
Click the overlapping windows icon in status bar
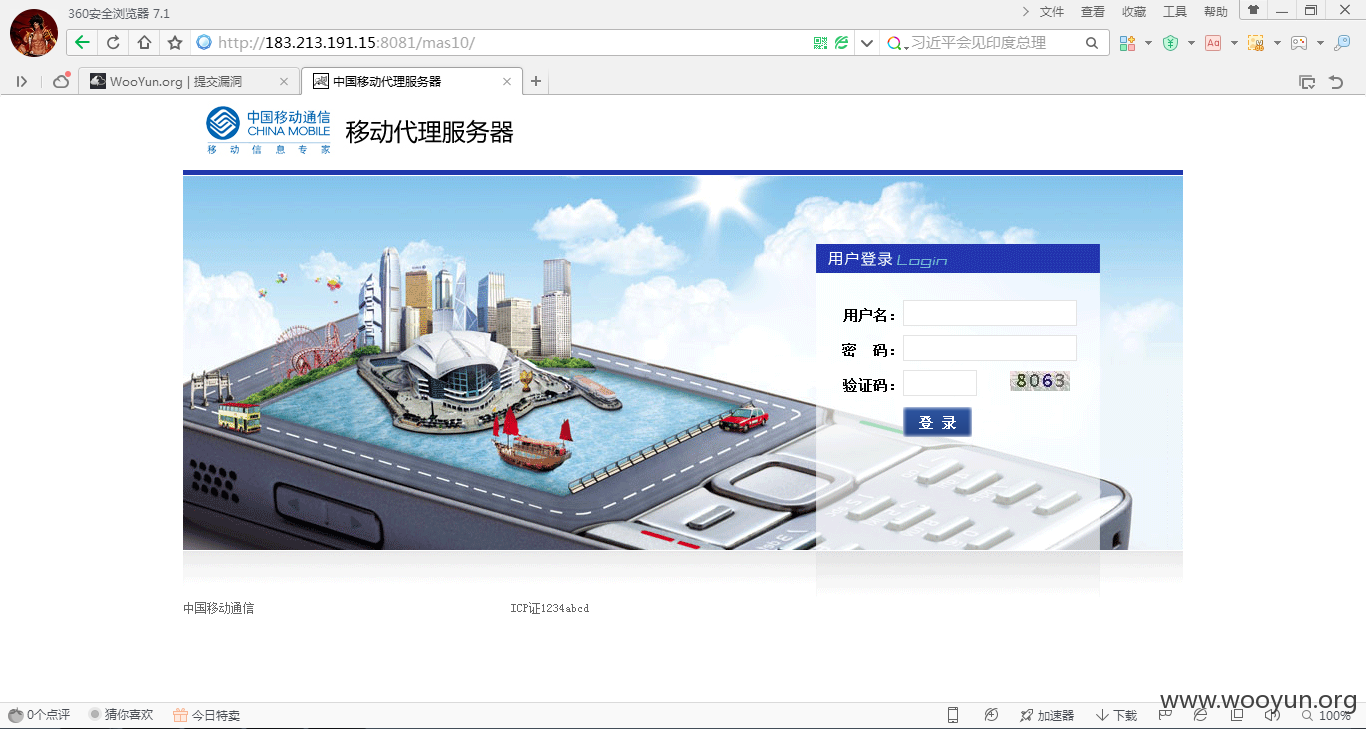[x=1237, y=715]
